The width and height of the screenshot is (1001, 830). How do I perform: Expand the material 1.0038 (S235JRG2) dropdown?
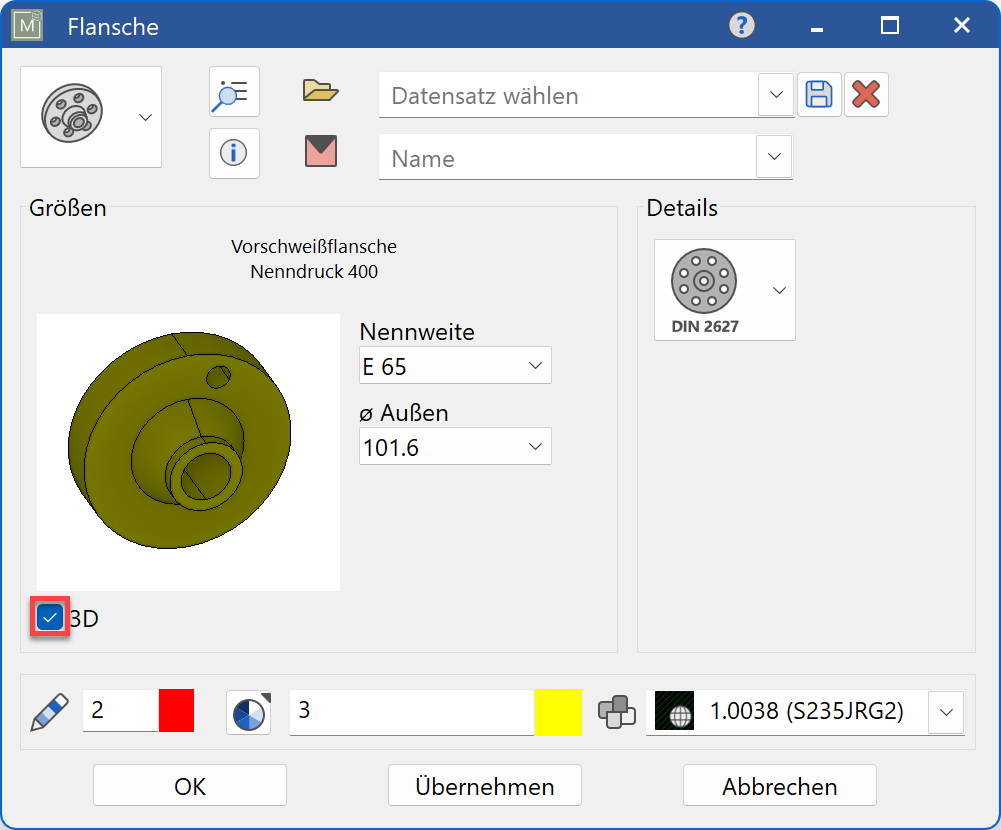click(945, 712)
